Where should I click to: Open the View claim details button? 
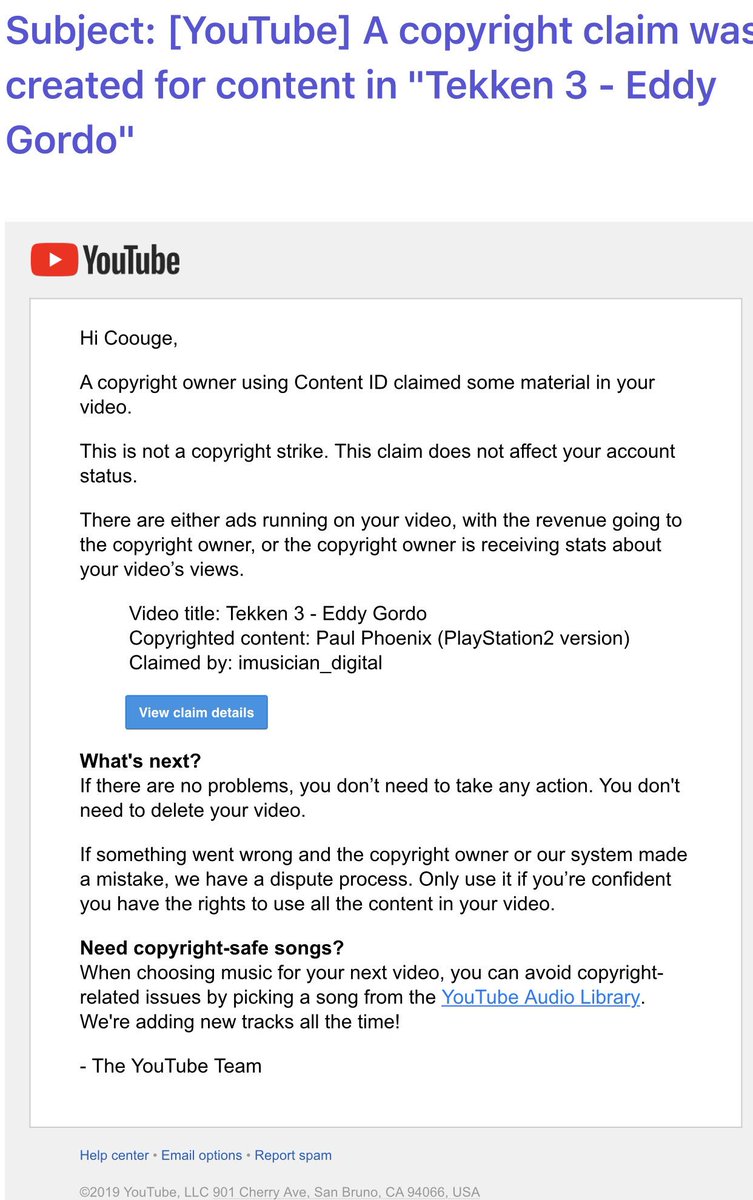click(196, 713)
